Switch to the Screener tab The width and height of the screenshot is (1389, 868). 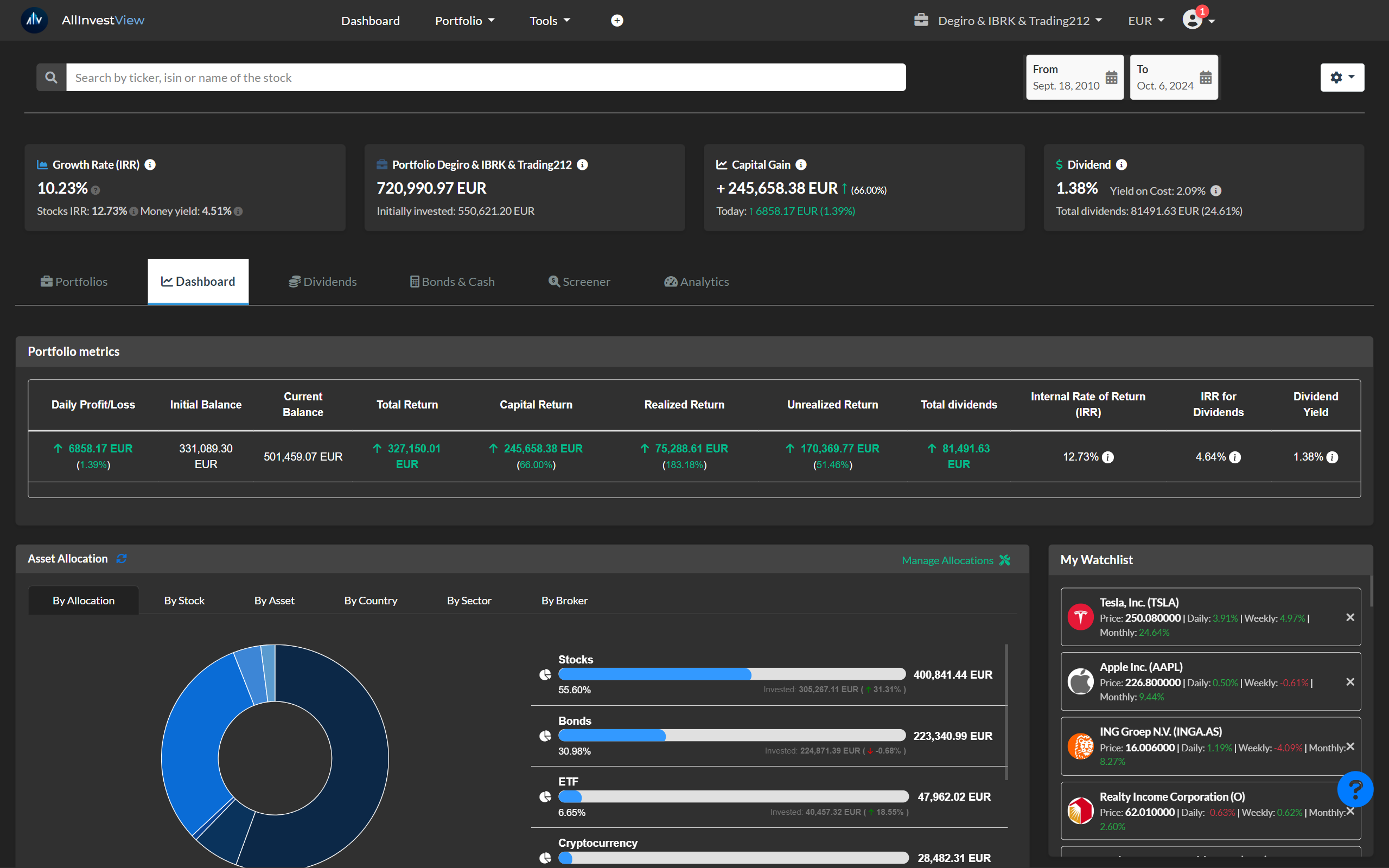[x=579, y=282]
